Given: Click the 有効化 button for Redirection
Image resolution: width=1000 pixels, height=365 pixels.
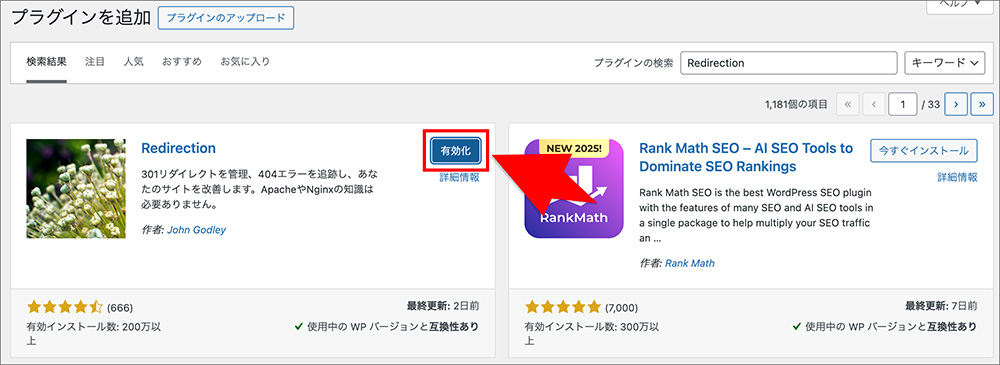Looking at the screenshot, I should (x=455, y=151).
